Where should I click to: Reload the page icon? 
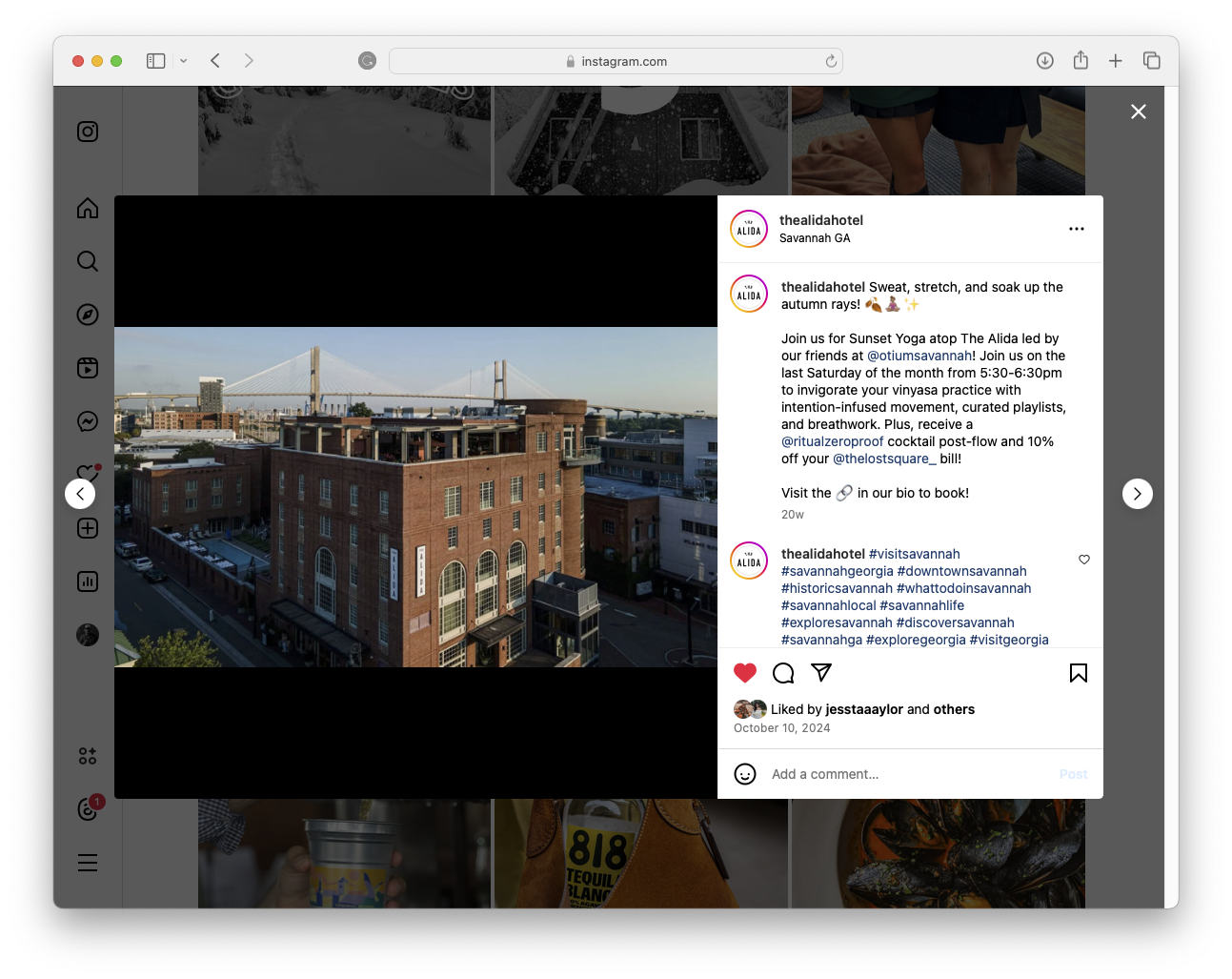click(831, 61)
